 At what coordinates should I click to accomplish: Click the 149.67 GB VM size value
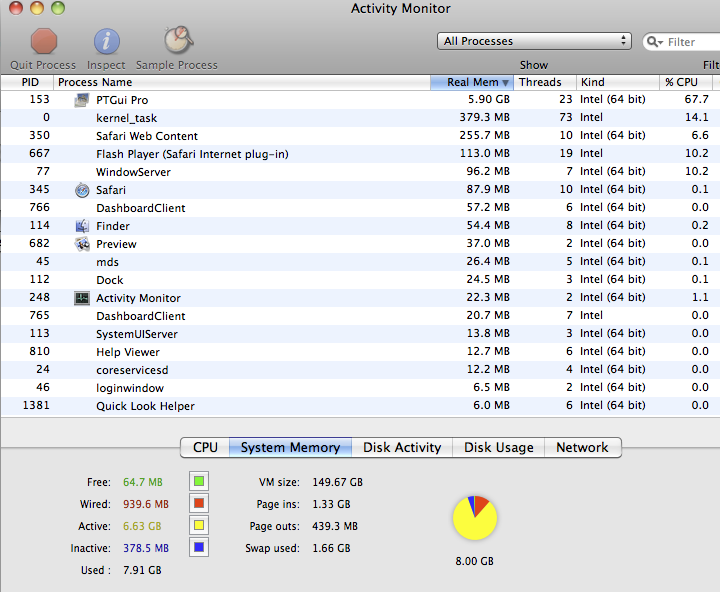click(338, 482)
